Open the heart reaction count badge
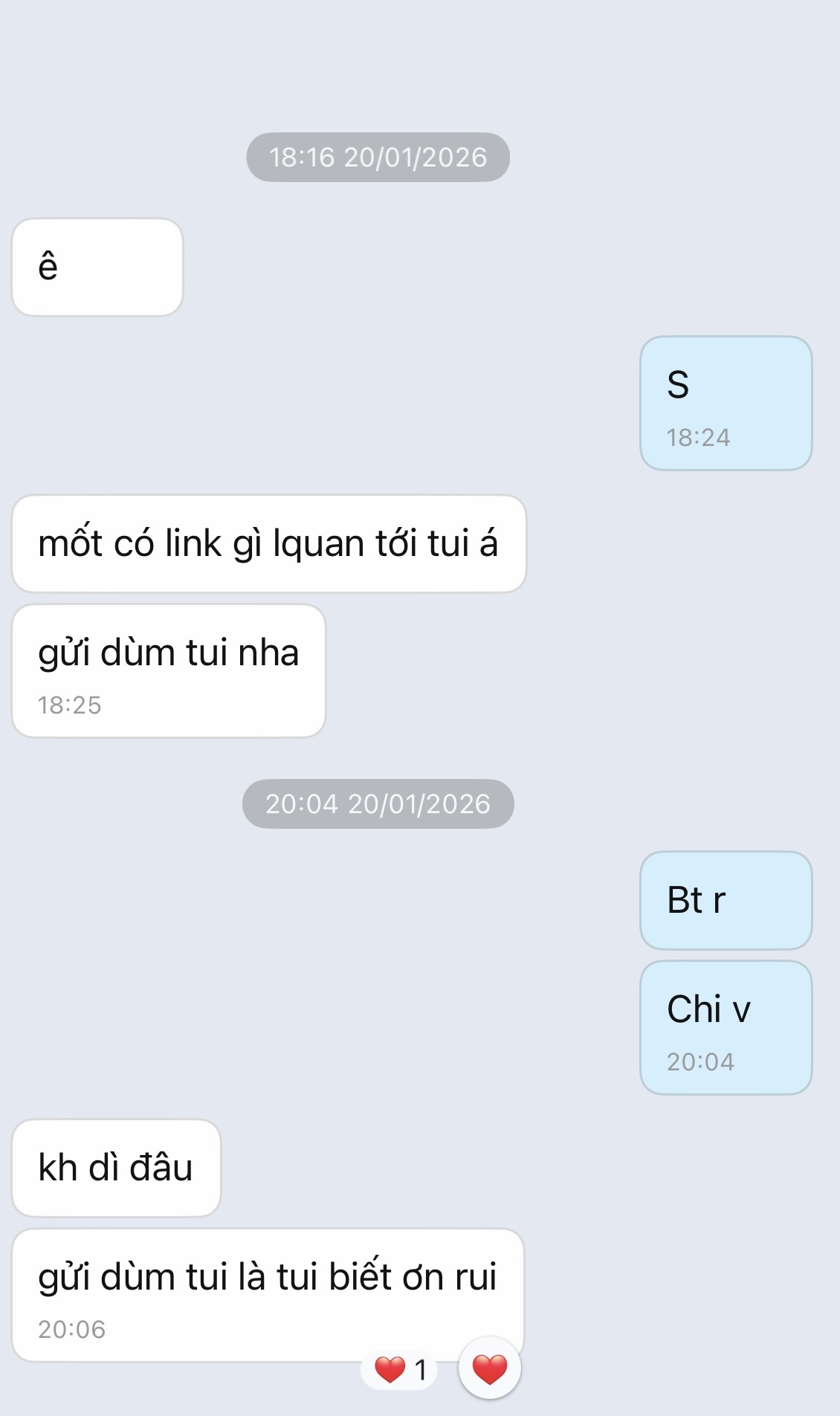Screen dimensions: 840x1416 click(x=399, y=1369)
